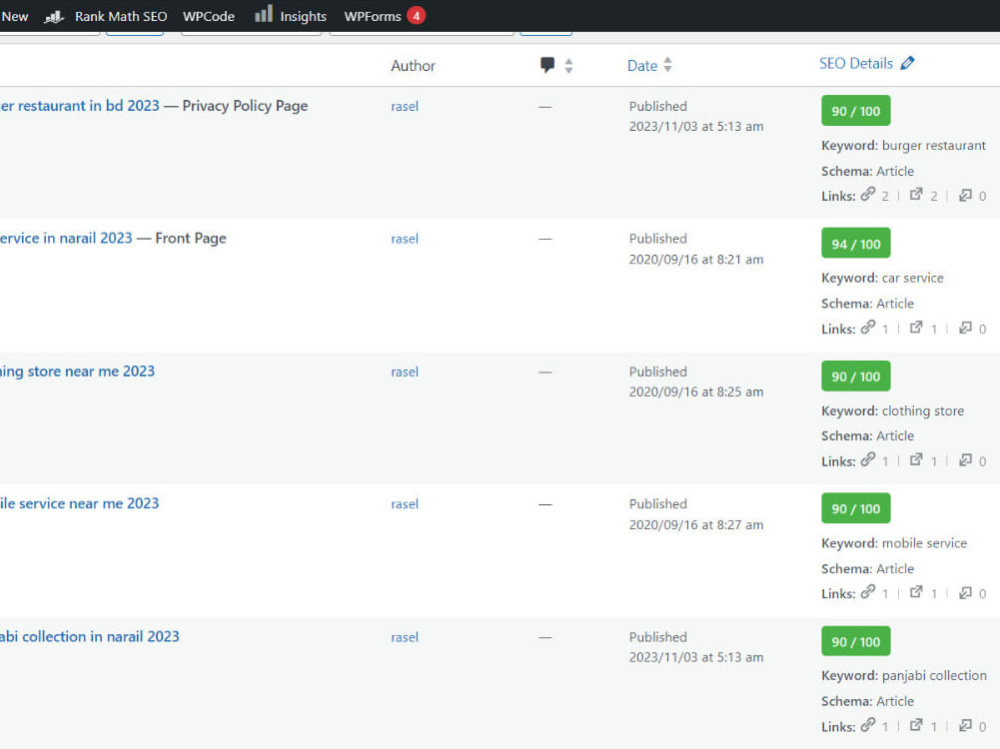Click external links icon in clothing store row

pyautogui.click(x=916, y=459)
